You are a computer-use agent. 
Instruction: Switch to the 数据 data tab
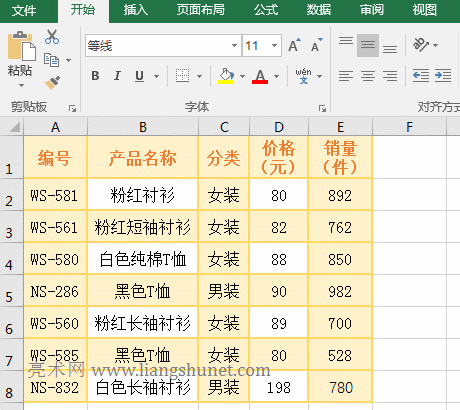[x=319, y=10]
